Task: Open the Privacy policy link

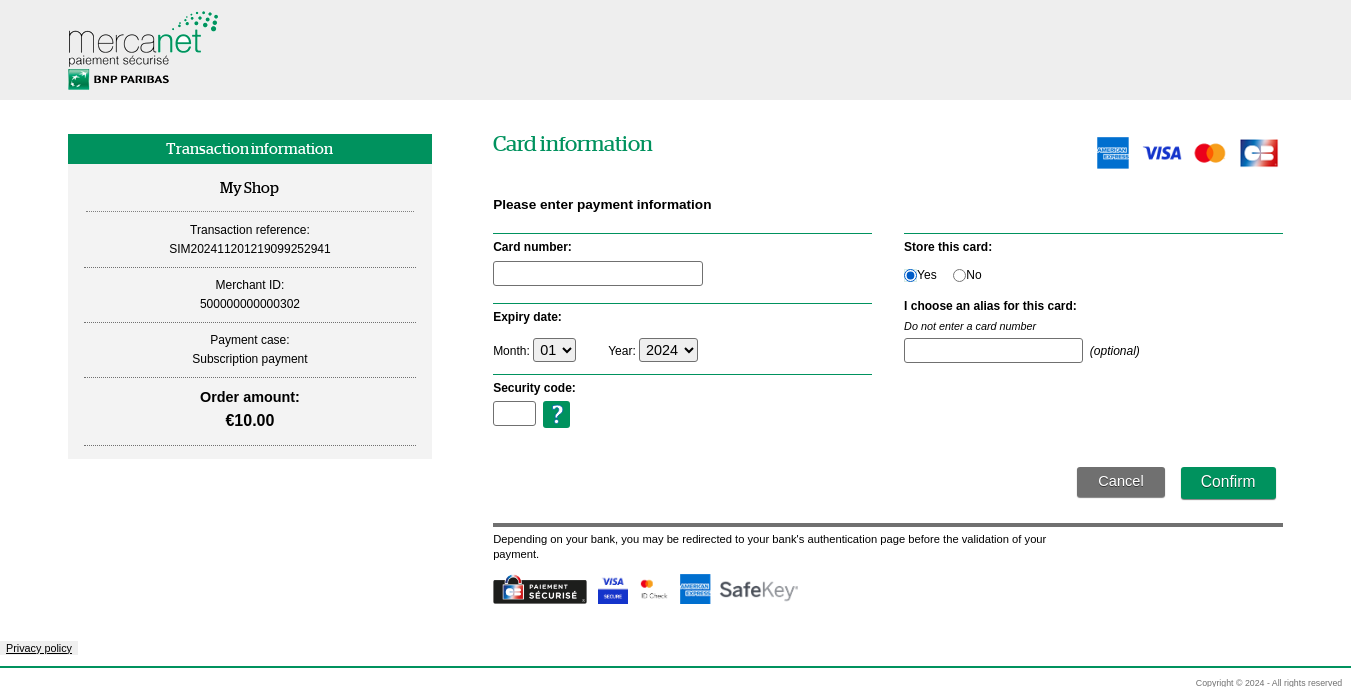Action: pos(39,648)
